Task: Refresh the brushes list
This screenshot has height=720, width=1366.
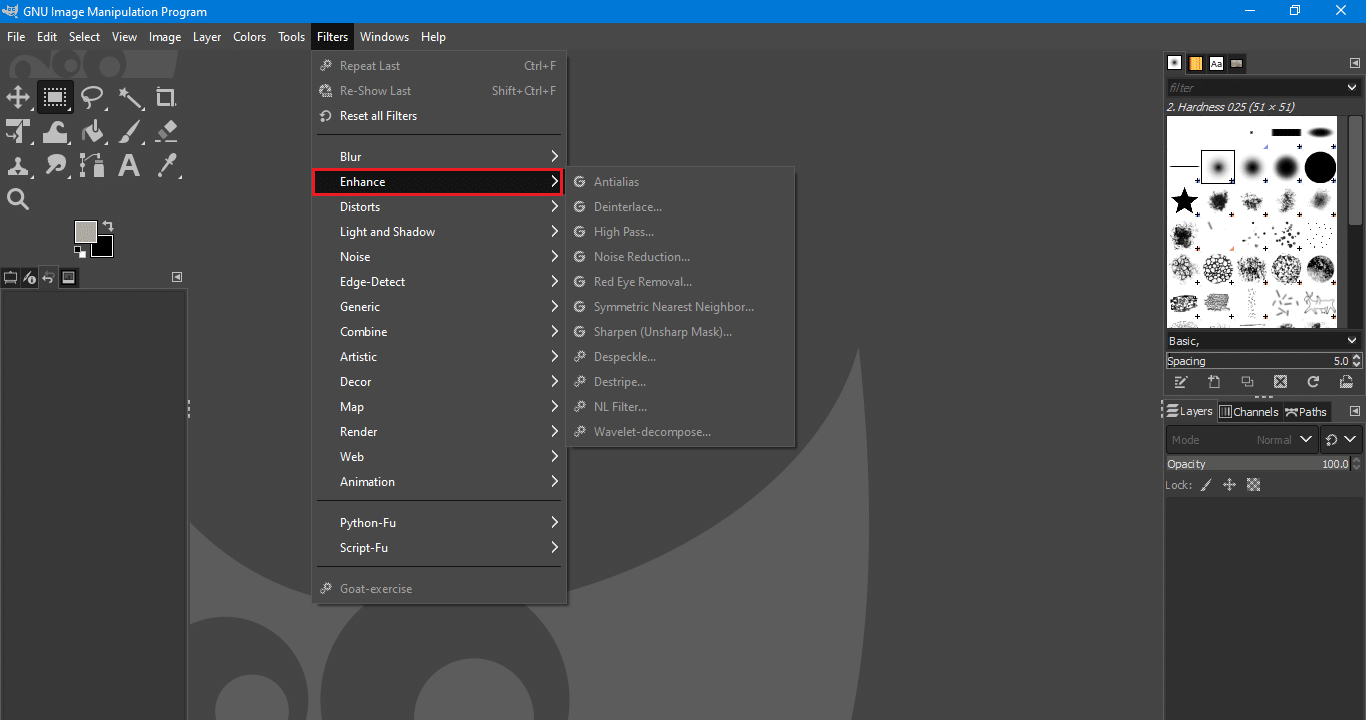Action: 1313,381
